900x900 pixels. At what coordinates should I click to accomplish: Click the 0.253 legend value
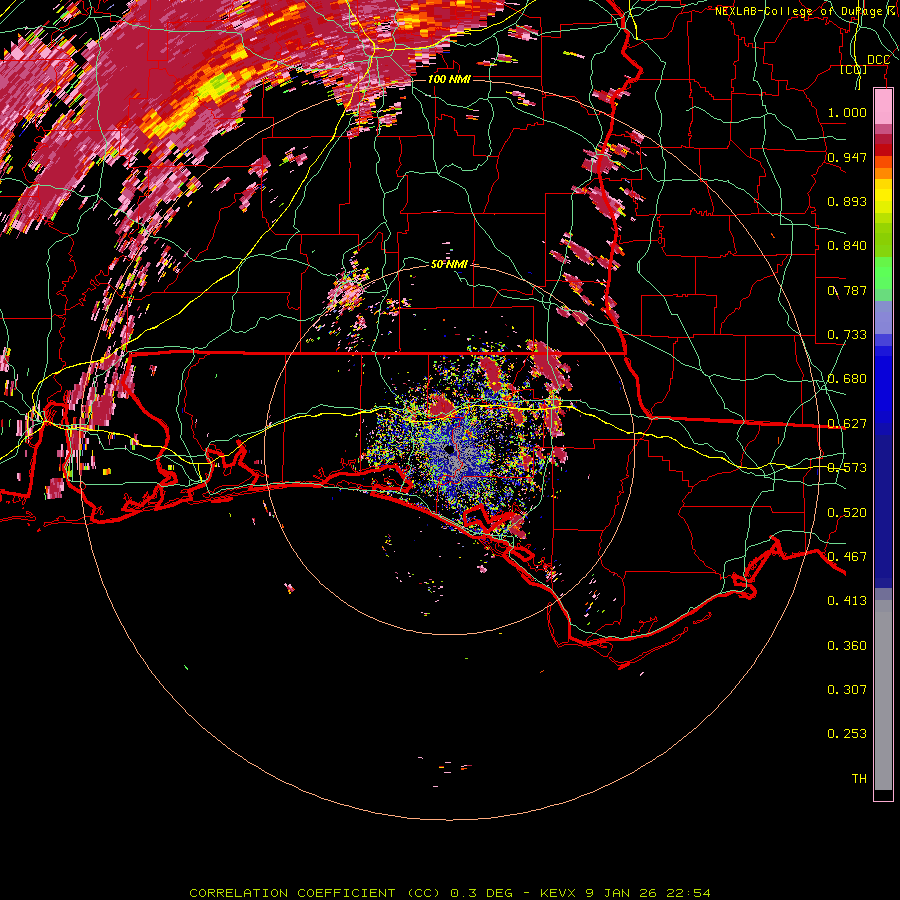tap(847, 734)
